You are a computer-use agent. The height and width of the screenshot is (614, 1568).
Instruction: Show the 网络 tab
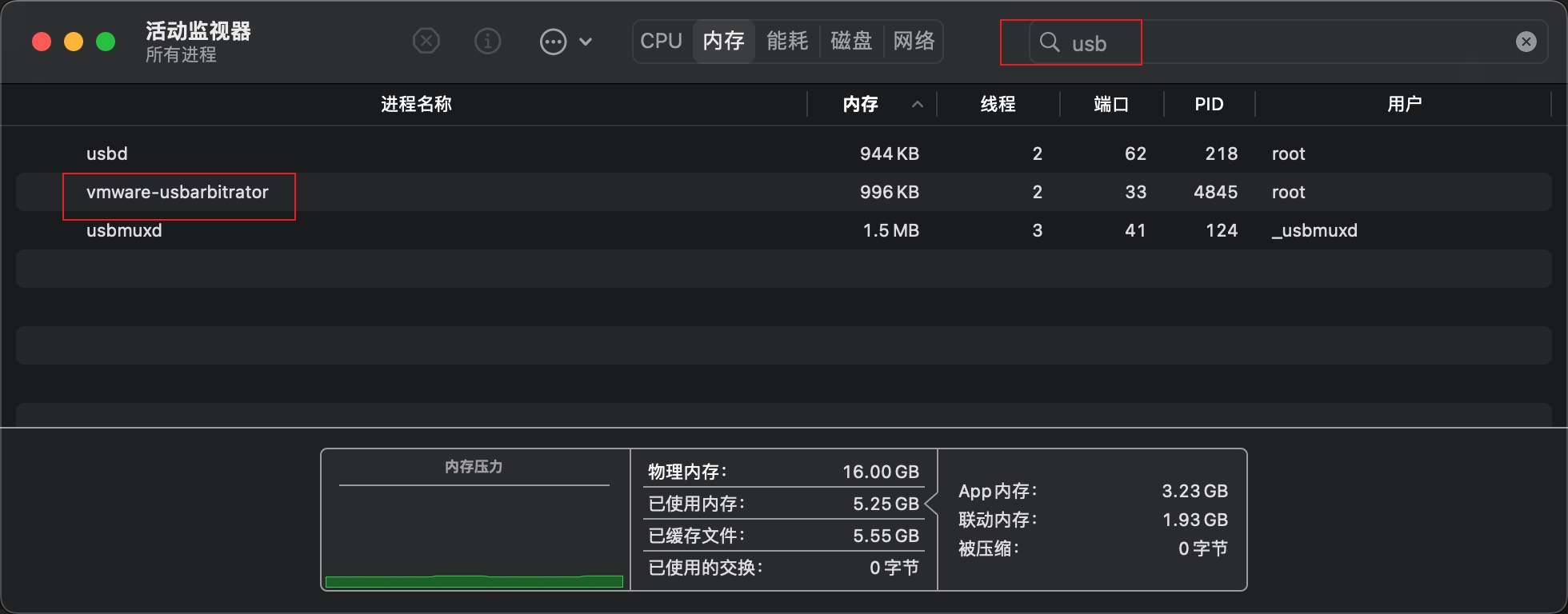914,41
